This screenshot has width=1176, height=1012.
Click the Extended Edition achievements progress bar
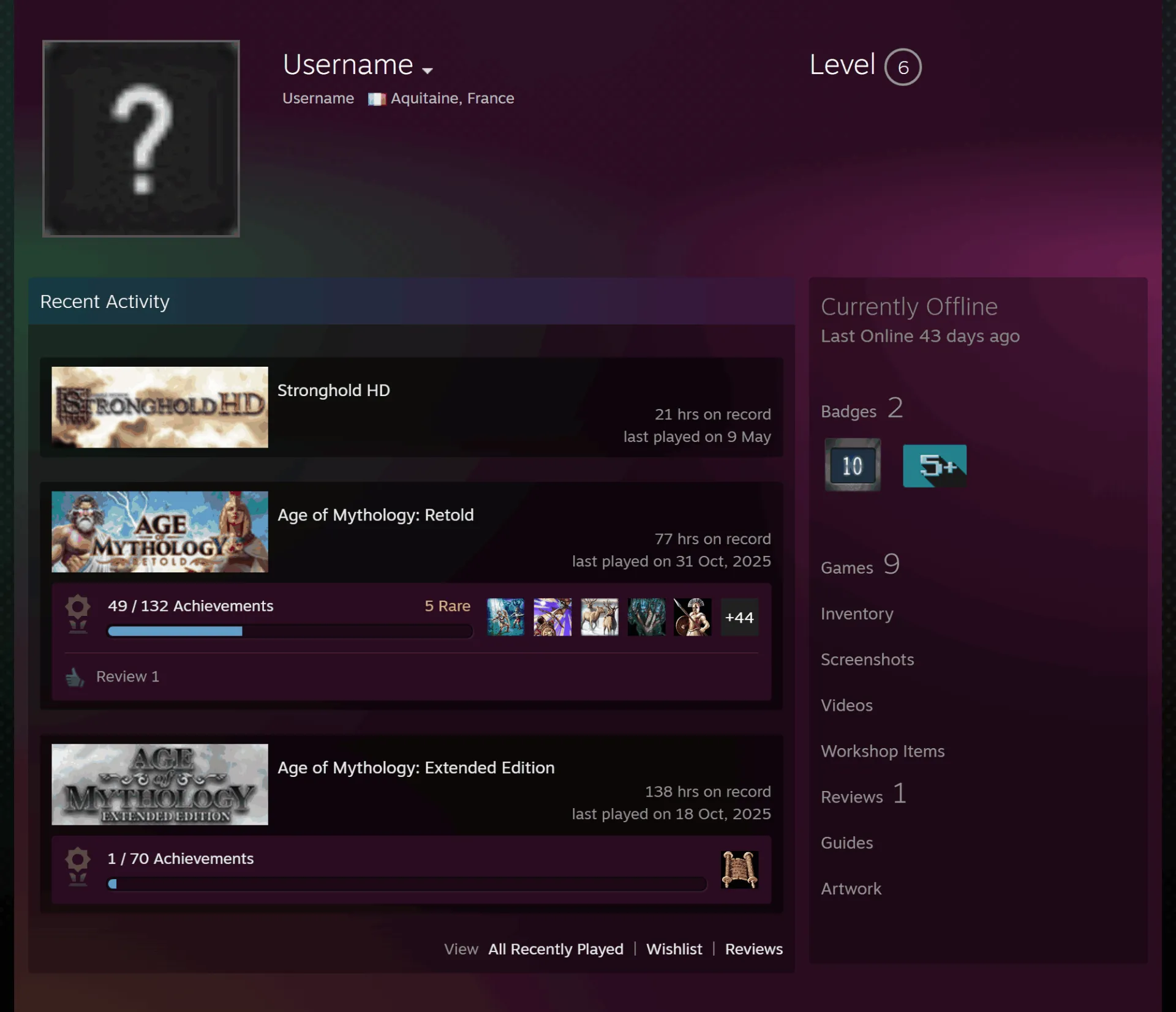pos(407,883)
